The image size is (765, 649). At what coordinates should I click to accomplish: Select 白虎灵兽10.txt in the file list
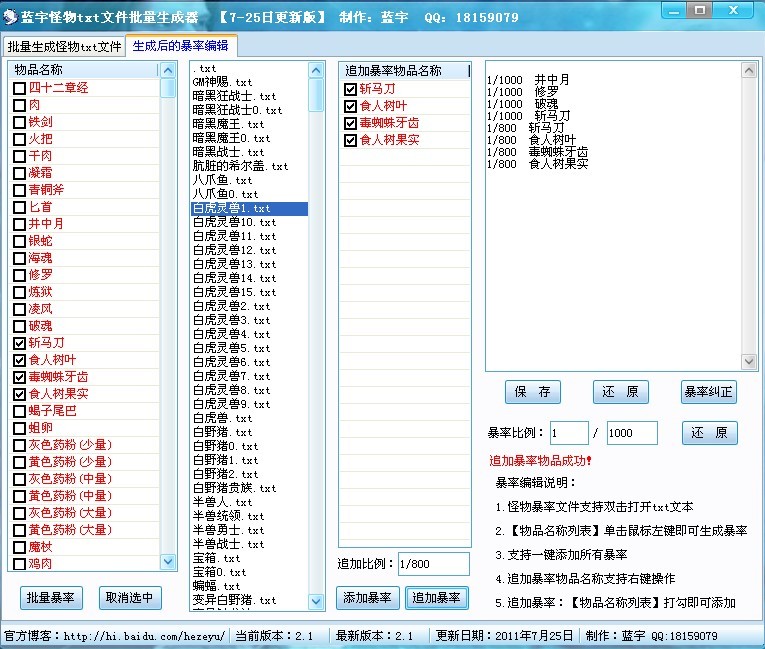tap(233, 222)
